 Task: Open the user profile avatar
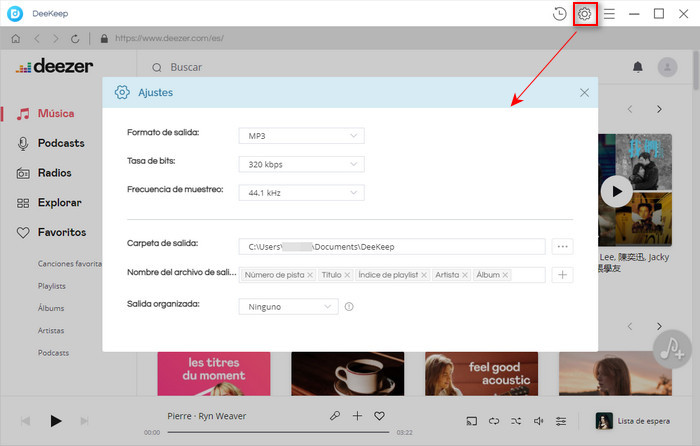667,67
